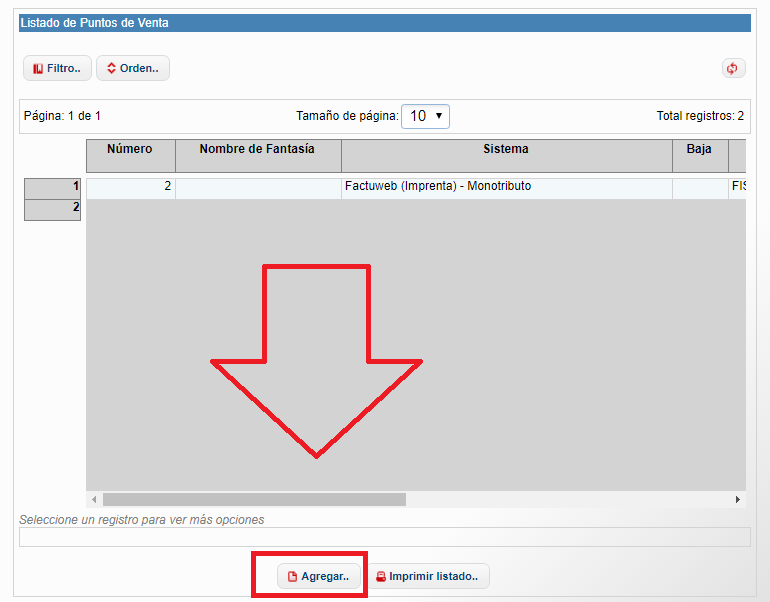Expand the Tamaño de página dropdown

(425, 116)
